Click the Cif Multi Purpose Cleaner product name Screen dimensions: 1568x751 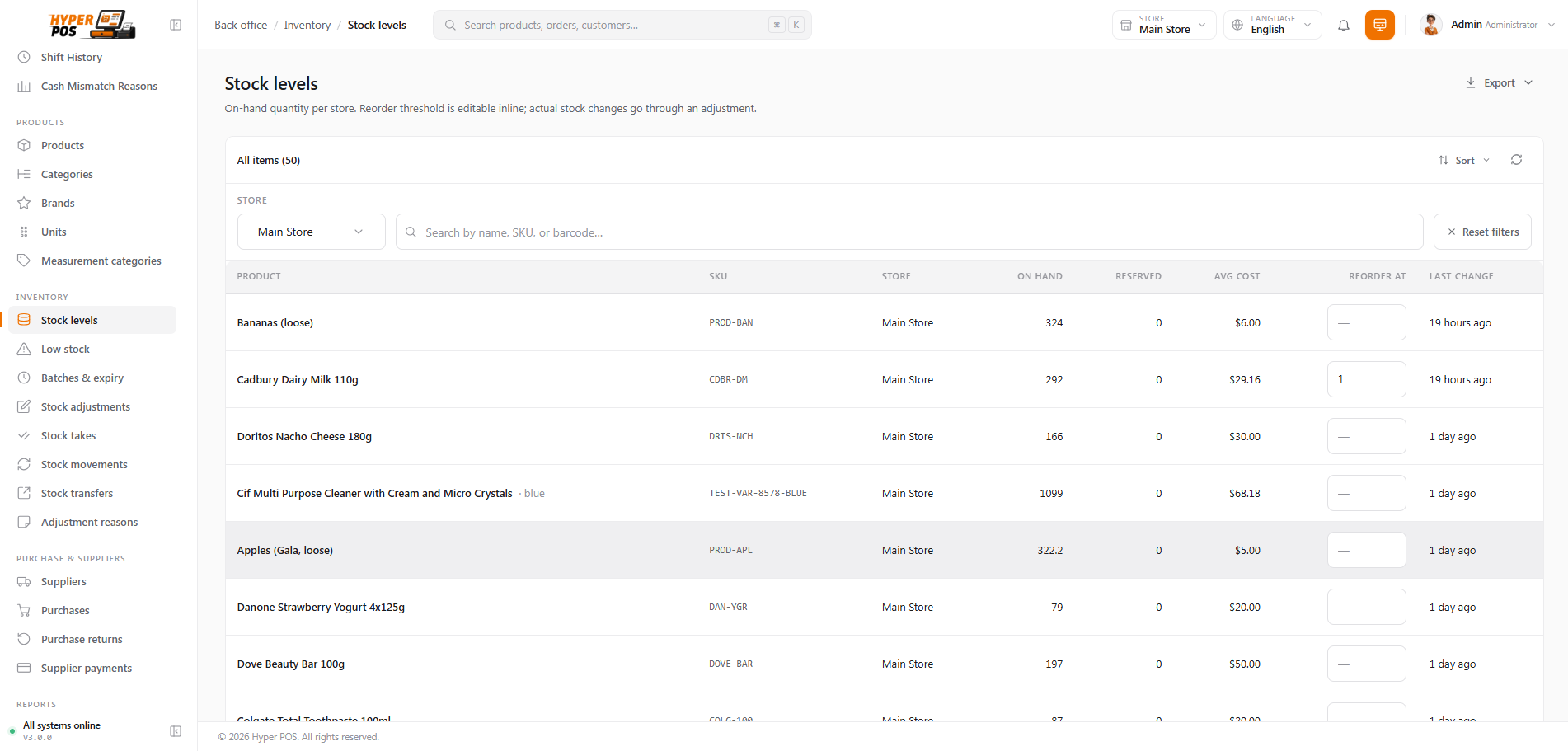click(x=375, y=493)
